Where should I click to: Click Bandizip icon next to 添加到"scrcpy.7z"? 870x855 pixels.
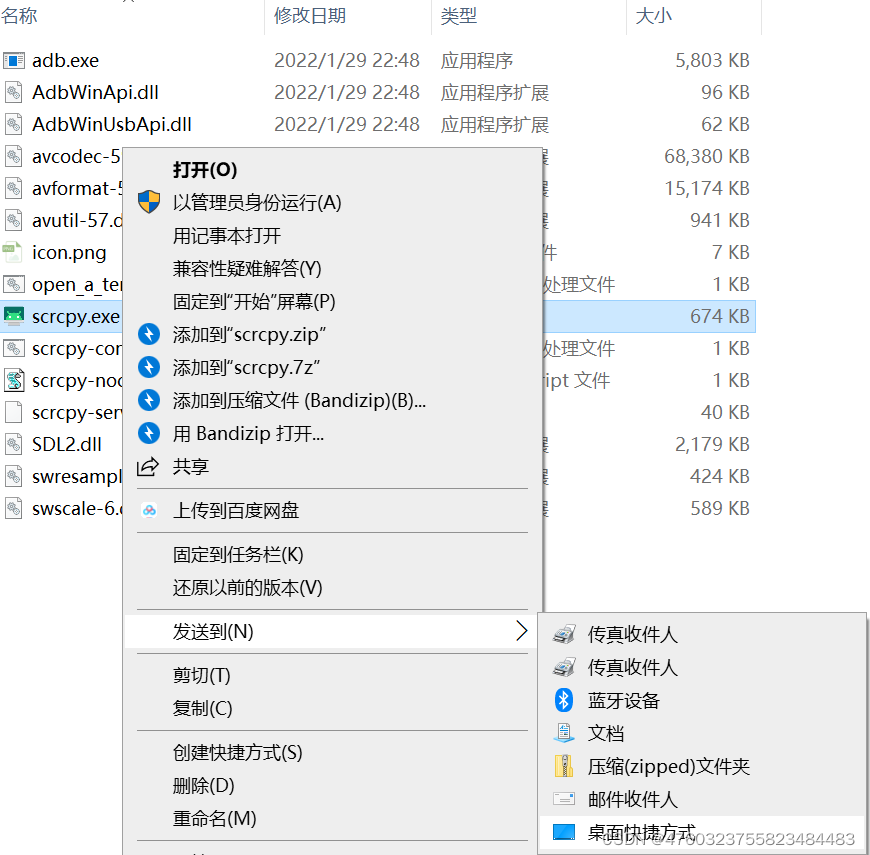coord(149,367)
